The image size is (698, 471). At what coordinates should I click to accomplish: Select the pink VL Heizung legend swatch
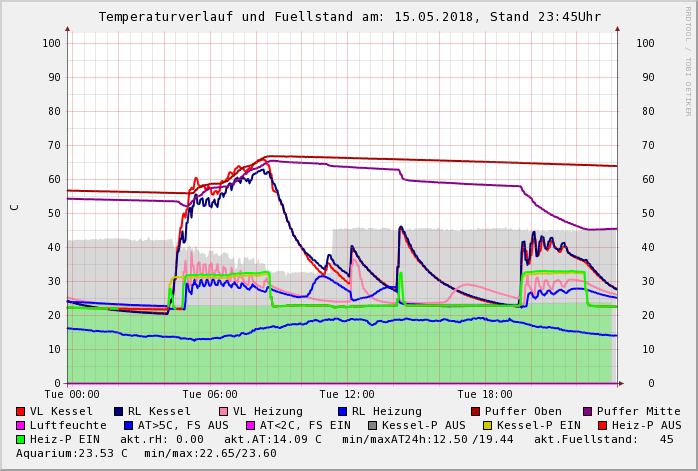click(x=223, y=411)
